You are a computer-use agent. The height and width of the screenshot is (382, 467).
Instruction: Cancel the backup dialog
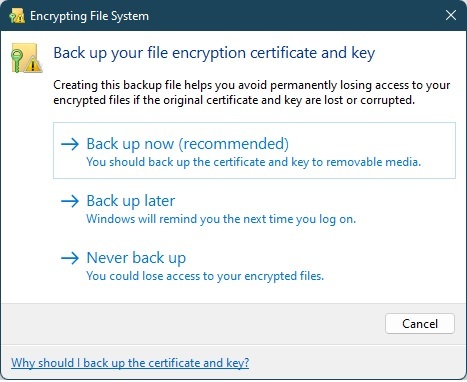pyautogui.click(x=420, y=323)
